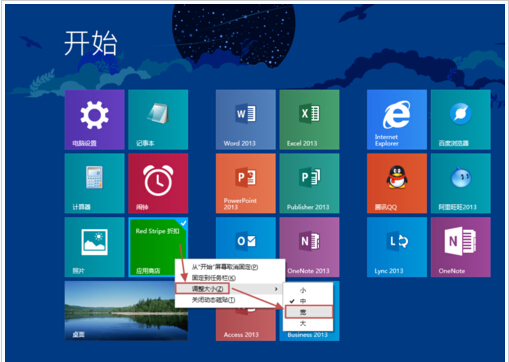The width and height of the screenshot is (509, 362).
Task: Open the 阿里旺旺2013 tile
Action: 461,183
